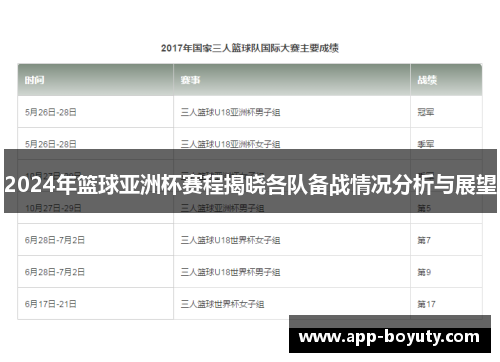The height and width of the screenshot is (362, 500).
Task: Click the 10月27日-29日 date next to 第5
Action: tap(53, 208)
